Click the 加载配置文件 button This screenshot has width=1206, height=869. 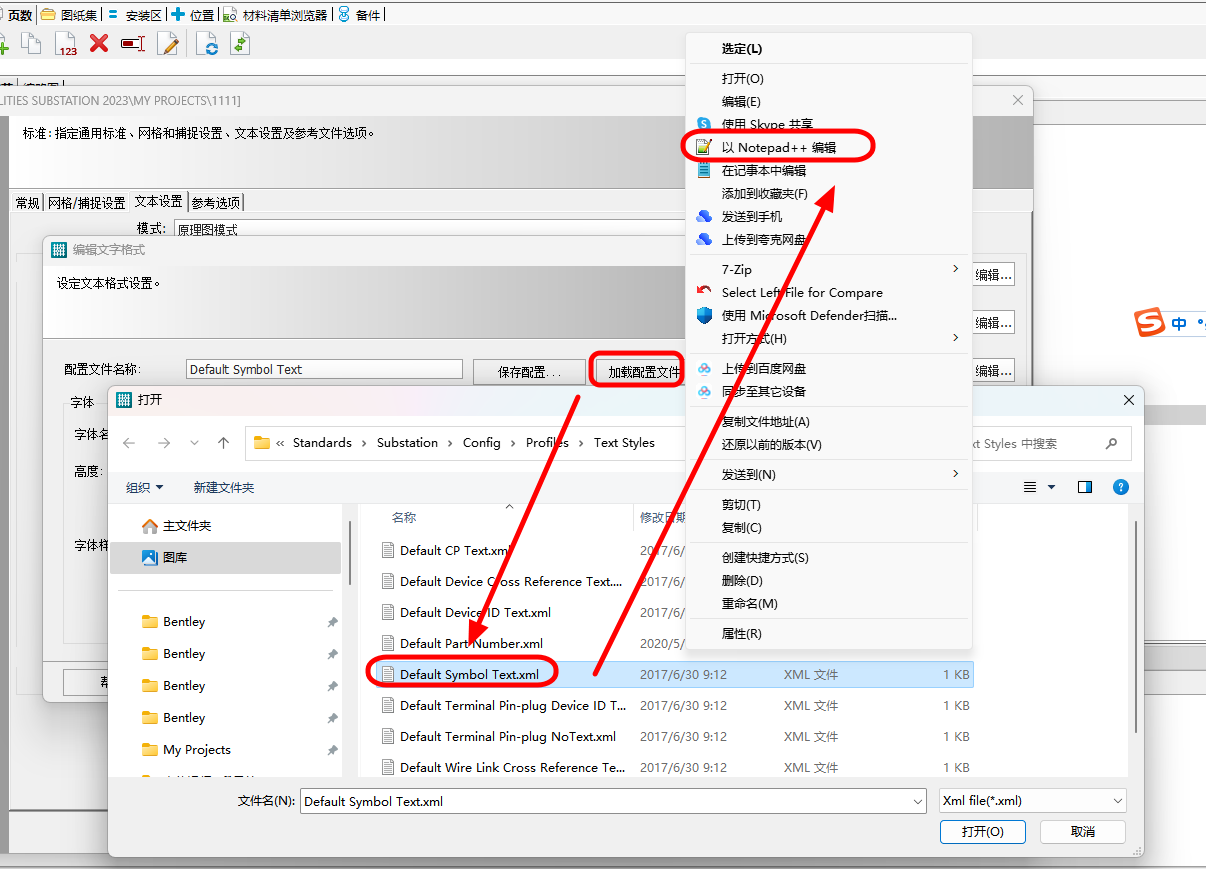[x=638, y=370]
